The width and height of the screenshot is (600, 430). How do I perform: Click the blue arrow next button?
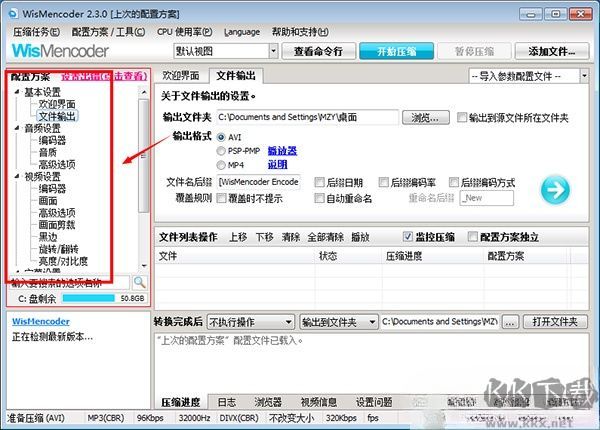coord(555,190)
